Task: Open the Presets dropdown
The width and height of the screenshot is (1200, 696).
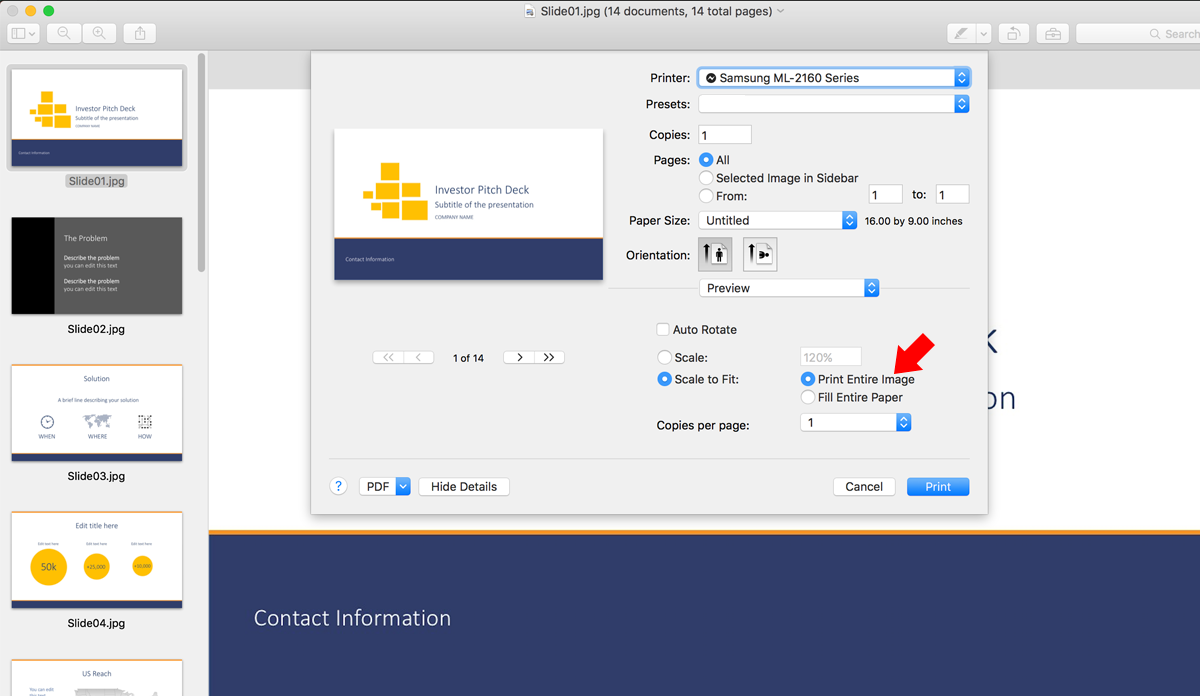Action: pos(834,104)
